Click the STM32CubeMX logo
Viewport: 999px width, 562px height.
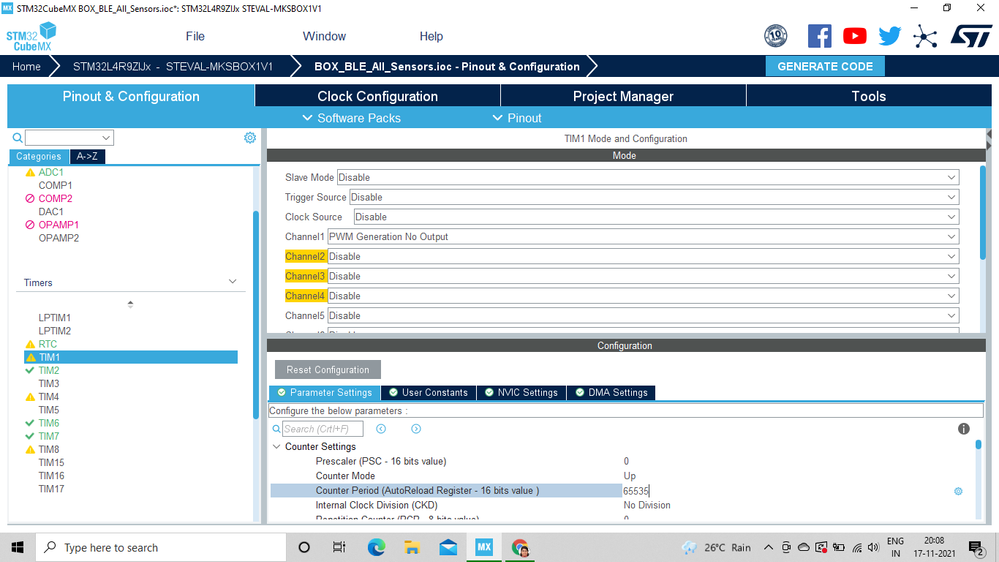(31, 37)
